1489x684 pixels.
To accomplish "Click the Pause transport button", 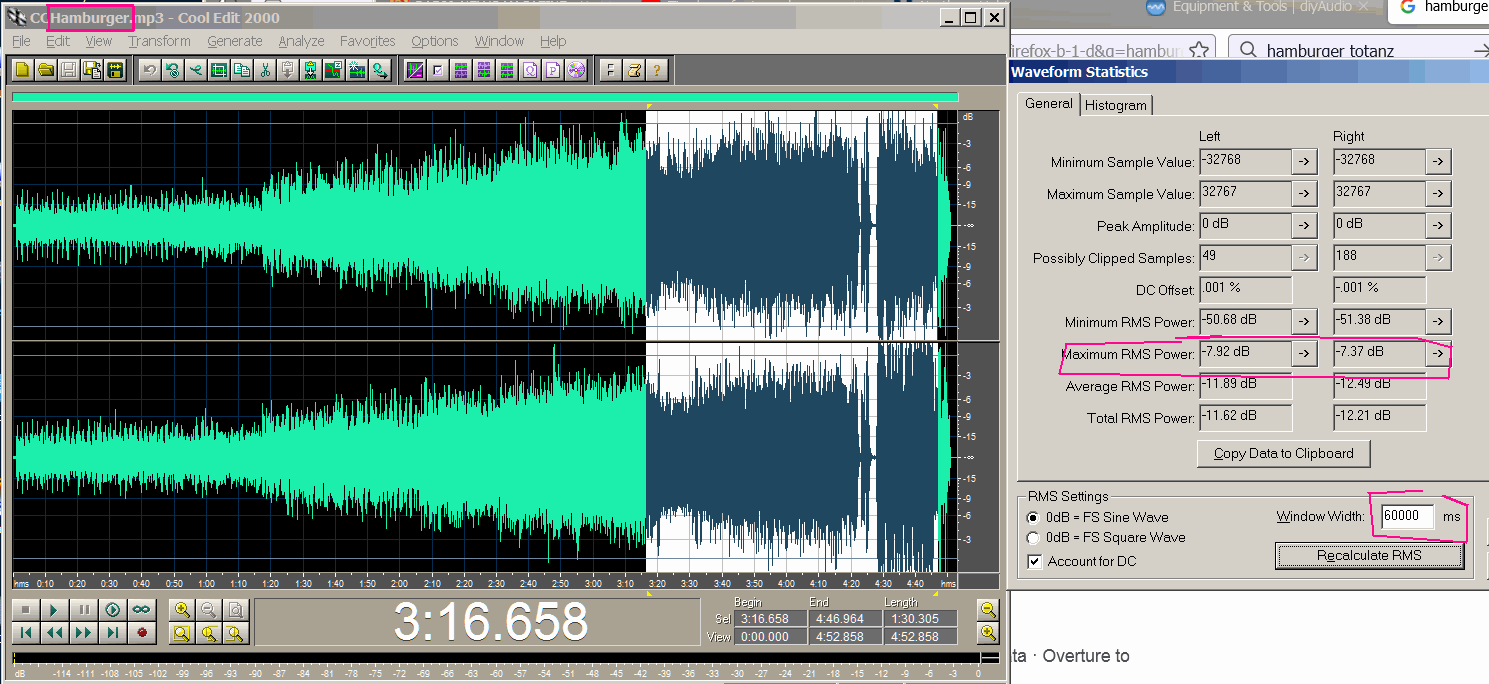I will click(84, 609).
